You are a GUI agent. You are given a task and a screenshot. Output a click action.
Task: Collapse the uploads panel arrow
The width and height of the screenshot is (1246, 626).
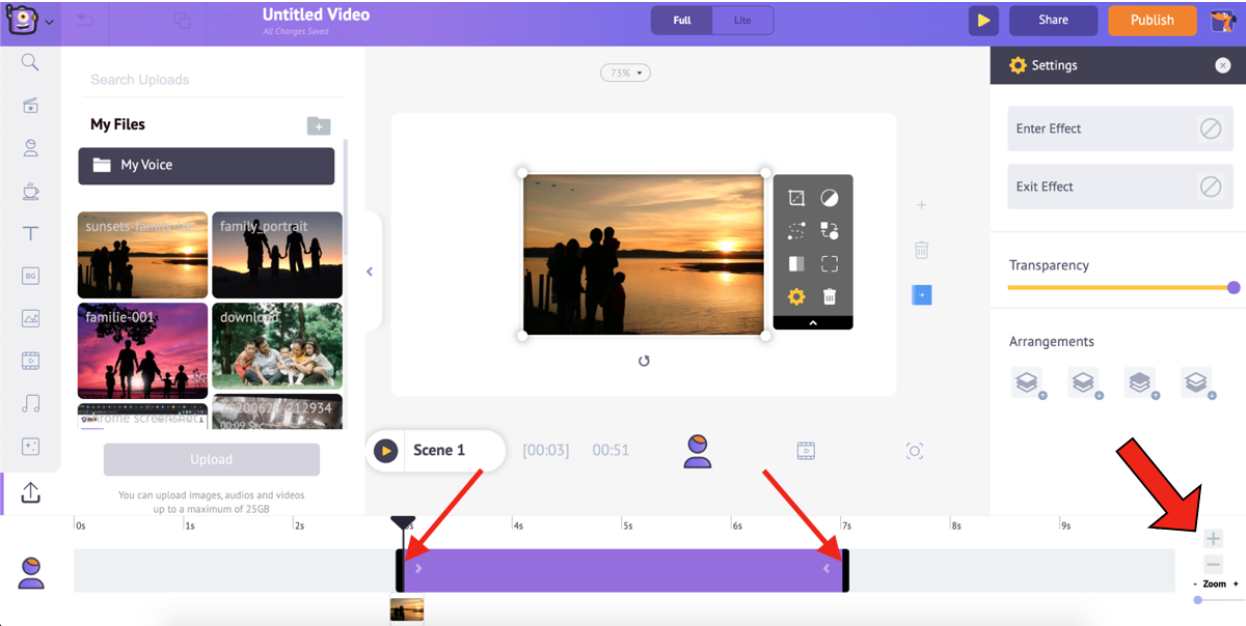click(x=369, y=271)
